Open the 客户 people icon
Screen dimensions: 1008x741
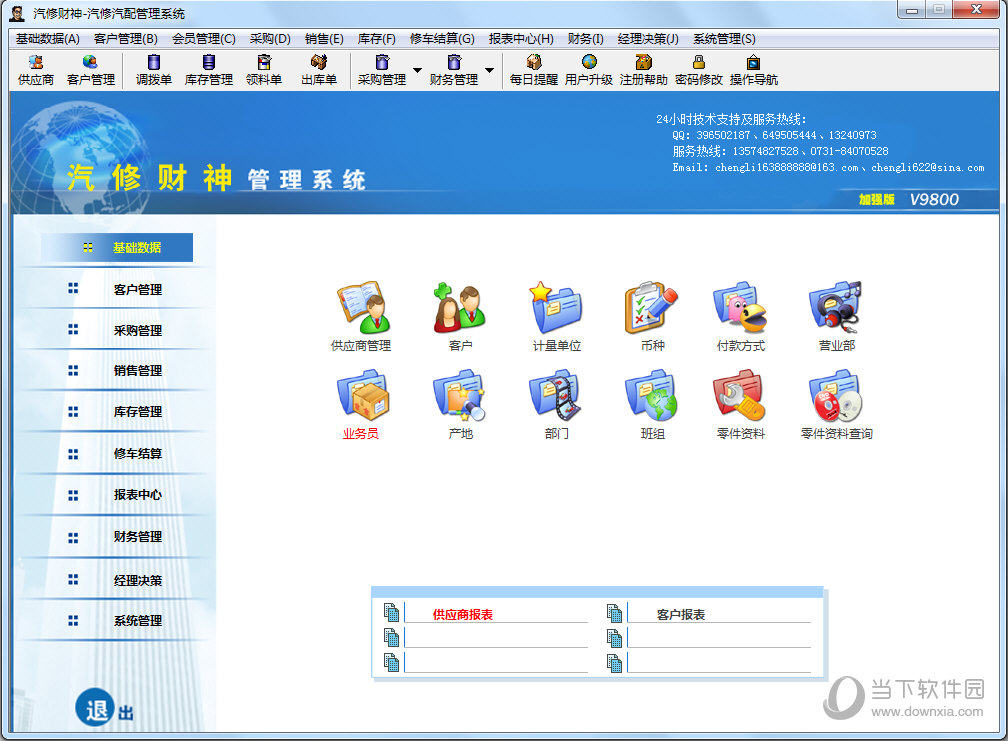pyautogui.click(x=460, y=308)
